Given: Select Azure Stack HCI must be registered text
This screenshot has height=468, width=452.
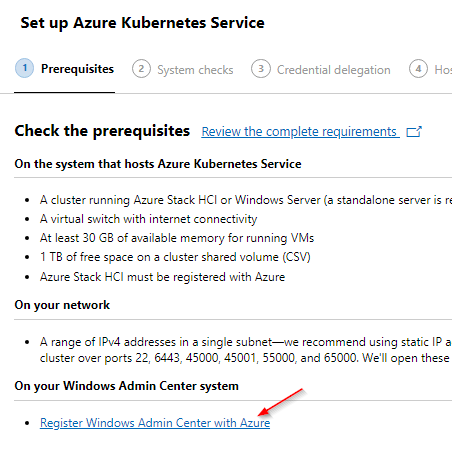Looking at the screenshot, I should click(x=162, y=277).
